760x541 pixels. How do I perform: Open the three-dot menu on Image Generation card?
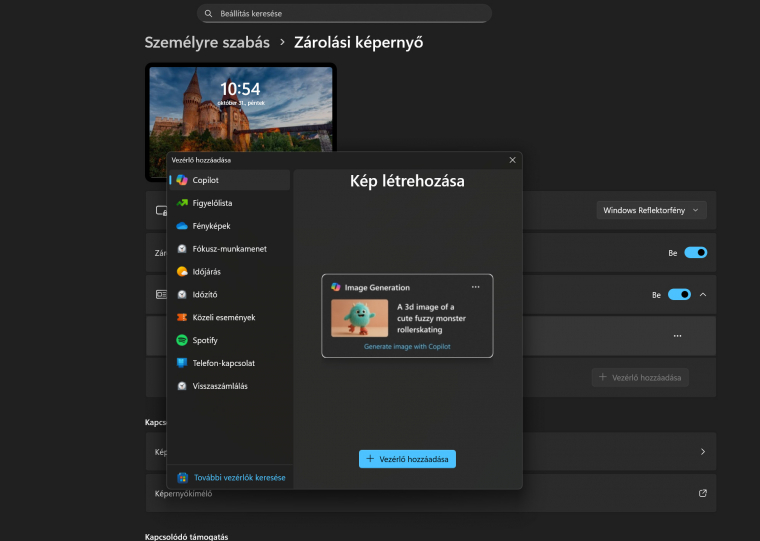[x=475, y=287]
